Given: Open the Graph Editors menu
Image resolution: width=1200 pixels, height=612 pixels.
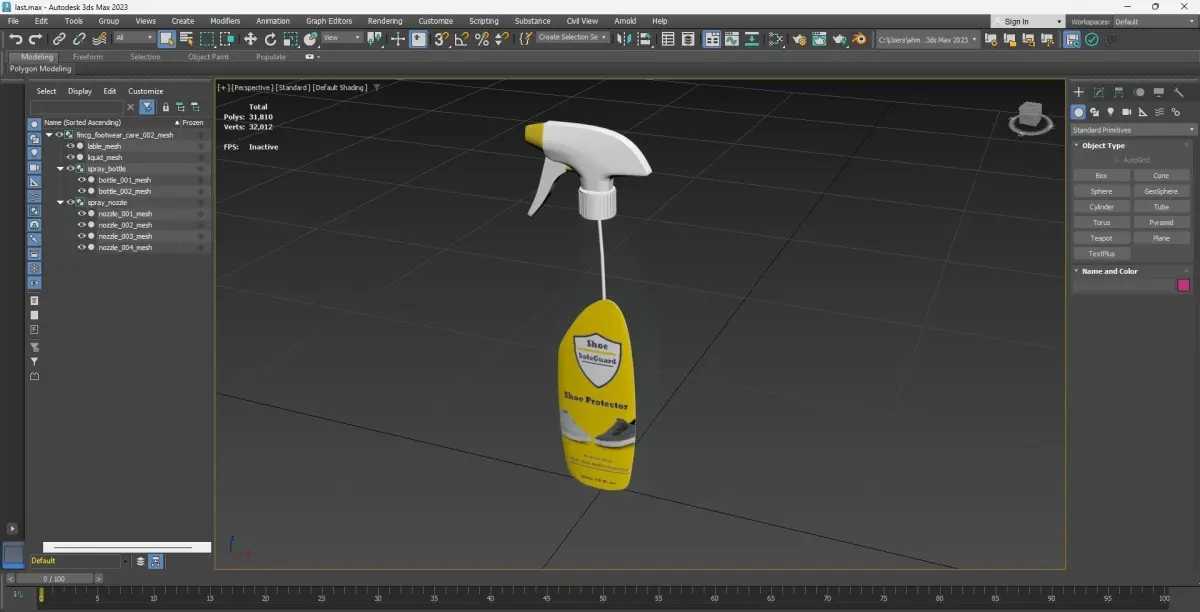Looking at the screenshot, I should [329, 21].
